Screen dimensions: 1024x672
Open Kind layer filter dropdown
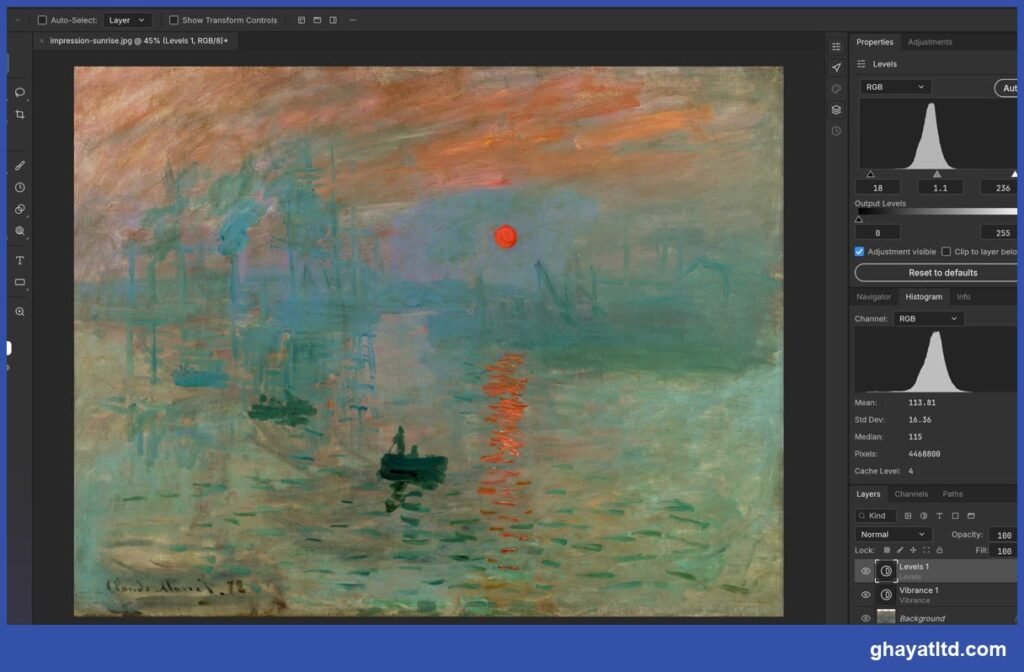(876, 516)
